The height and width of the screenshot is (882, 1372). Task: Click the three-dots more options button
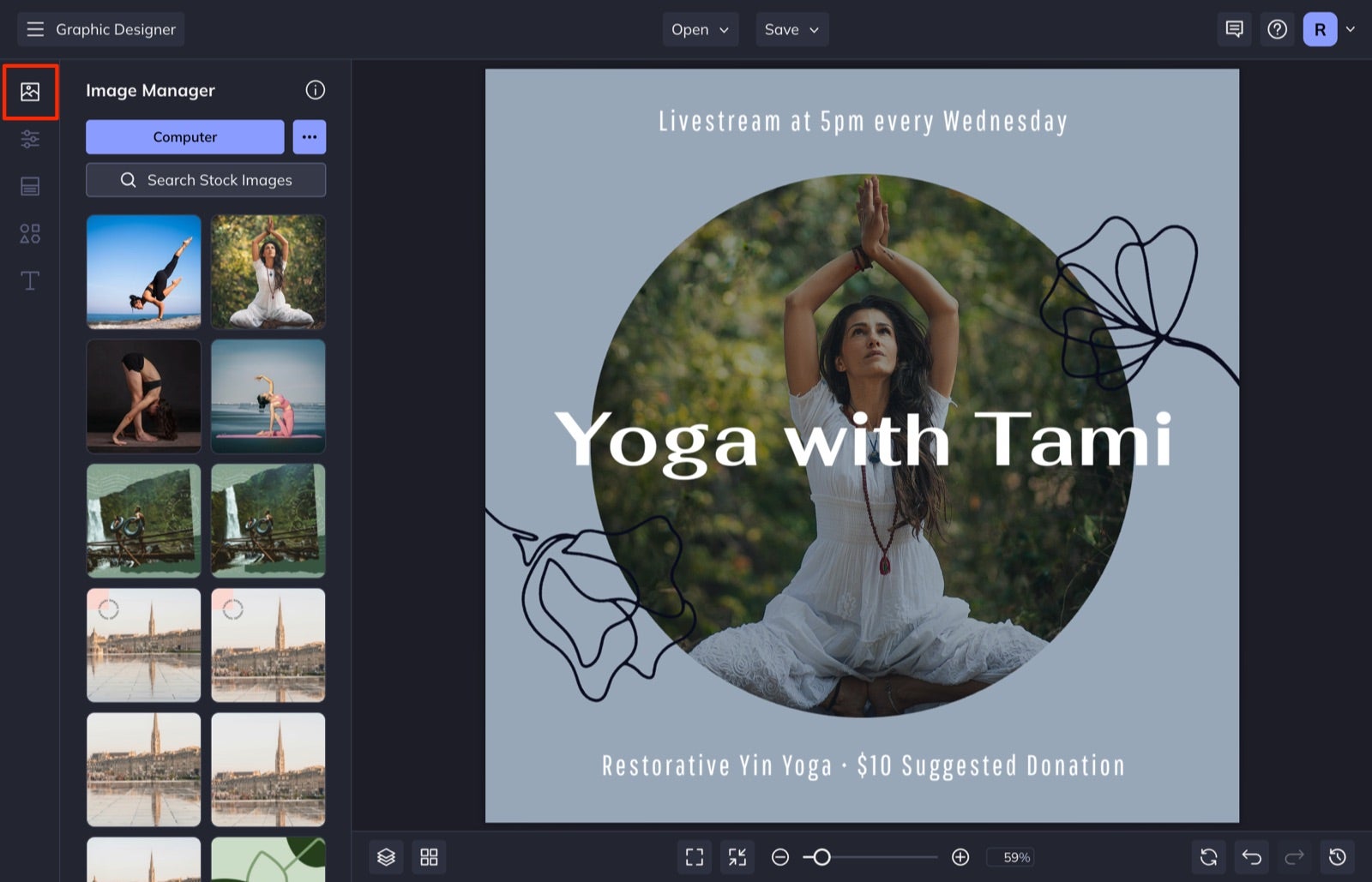(x=310, y=137)
